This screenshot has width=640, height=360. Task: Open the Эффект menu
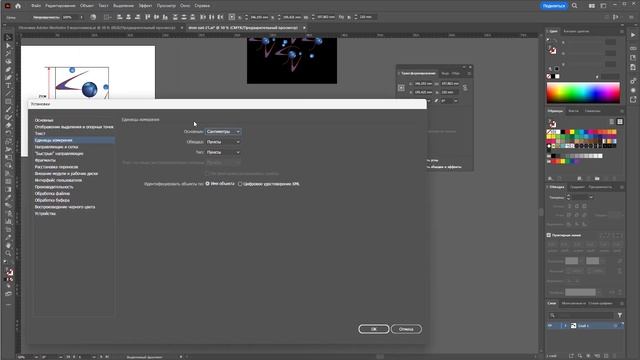(x=145, y=6)
